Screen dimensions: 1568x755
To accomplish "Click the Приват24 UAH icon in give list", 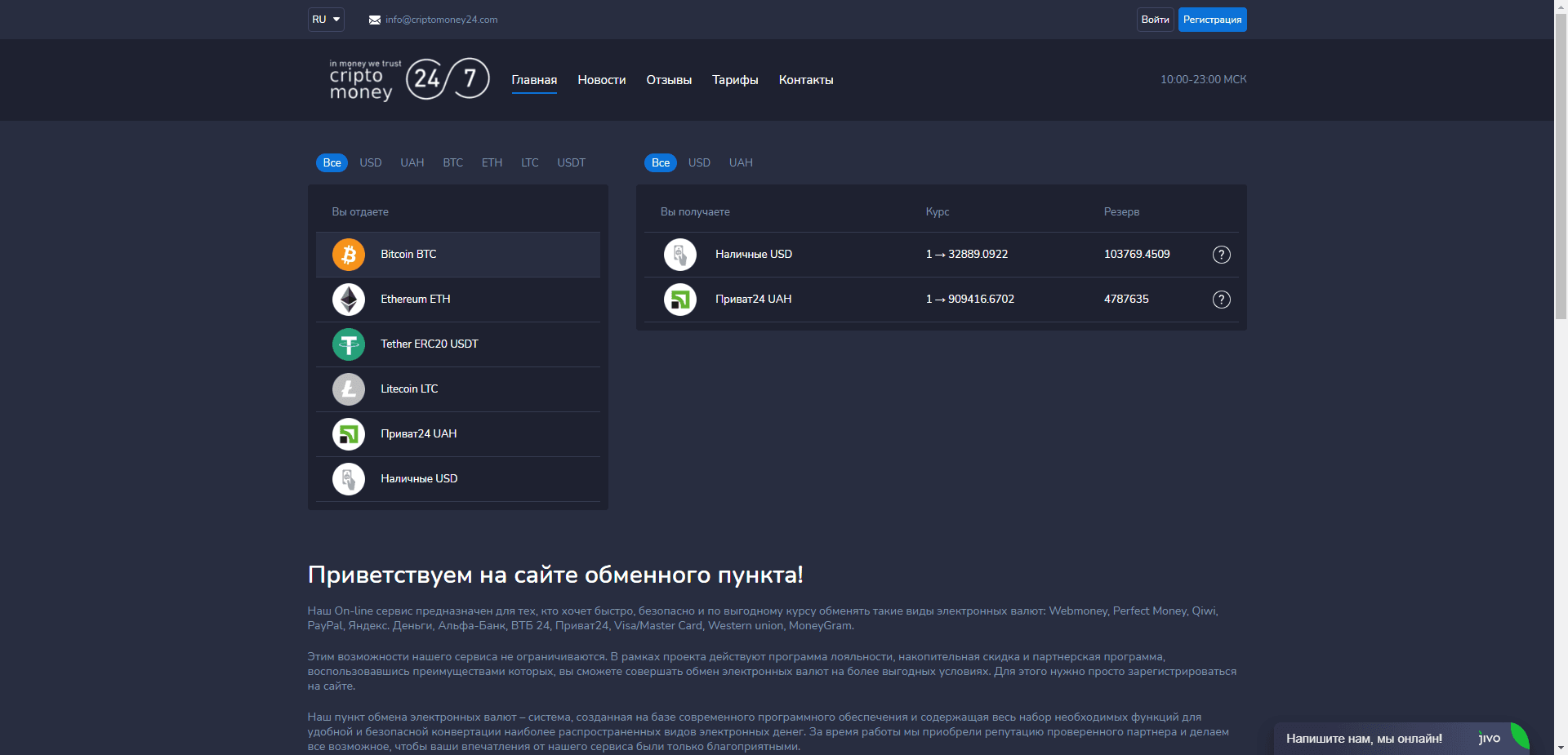I will [x=349, y=434].
